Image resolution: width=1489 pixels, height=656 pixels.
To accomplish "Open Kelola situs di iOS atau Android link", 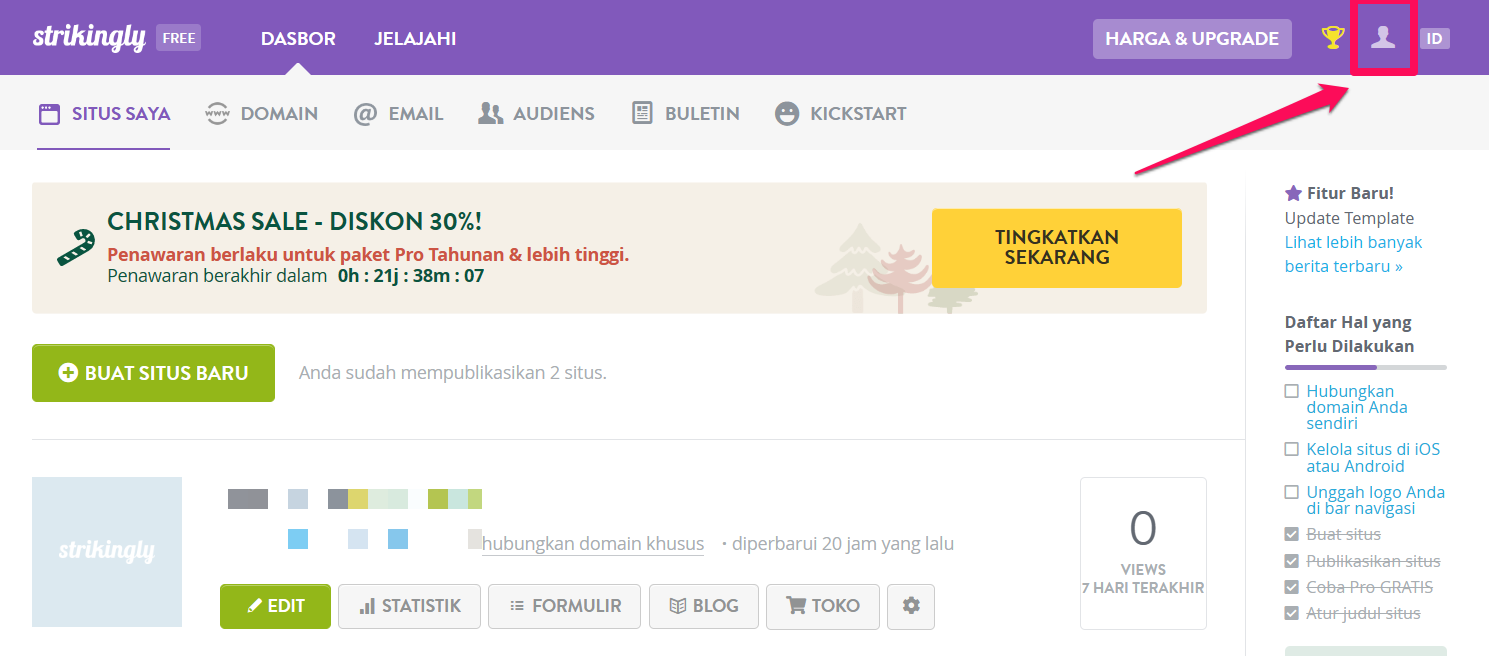I will 1373,458.
